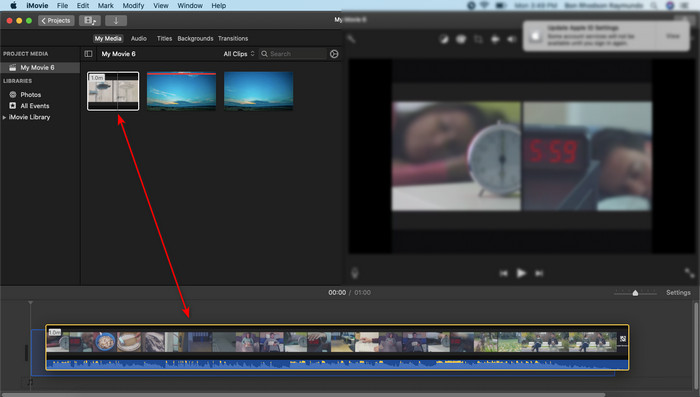Click the Import media down-arrow button
The height and width of the screenshot is (397, 700).
tap(116, 21)
